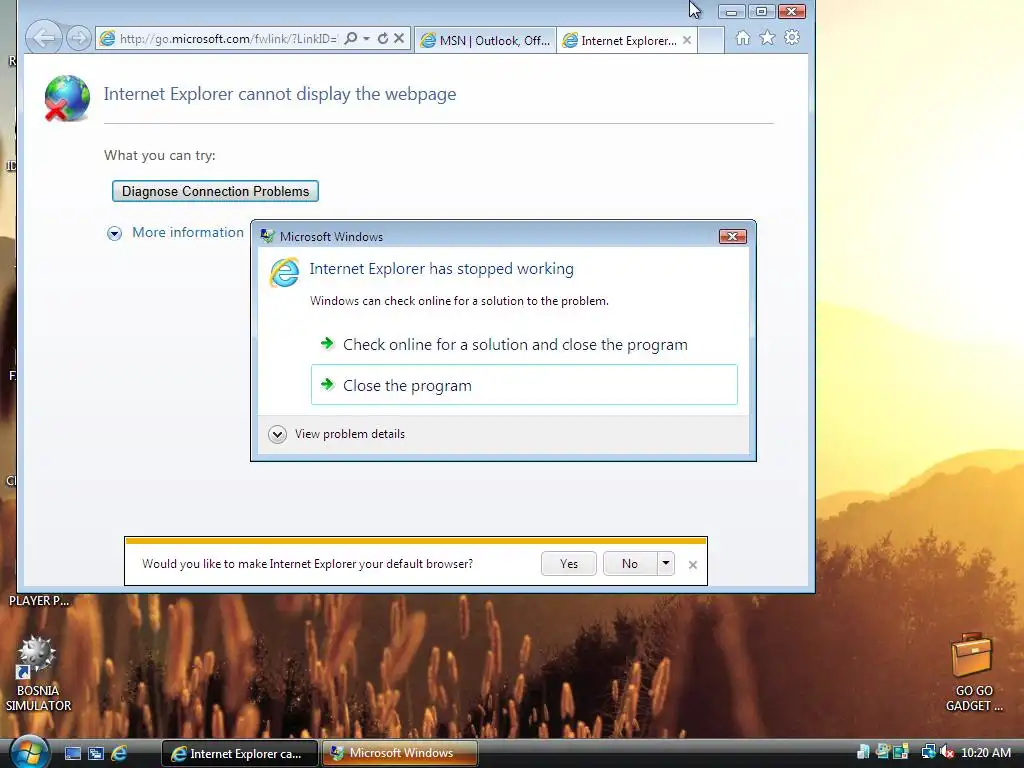Close the Internet Explorer error tab
Image resolution: width=1024 pixels, height=768 pixels.
687,40
